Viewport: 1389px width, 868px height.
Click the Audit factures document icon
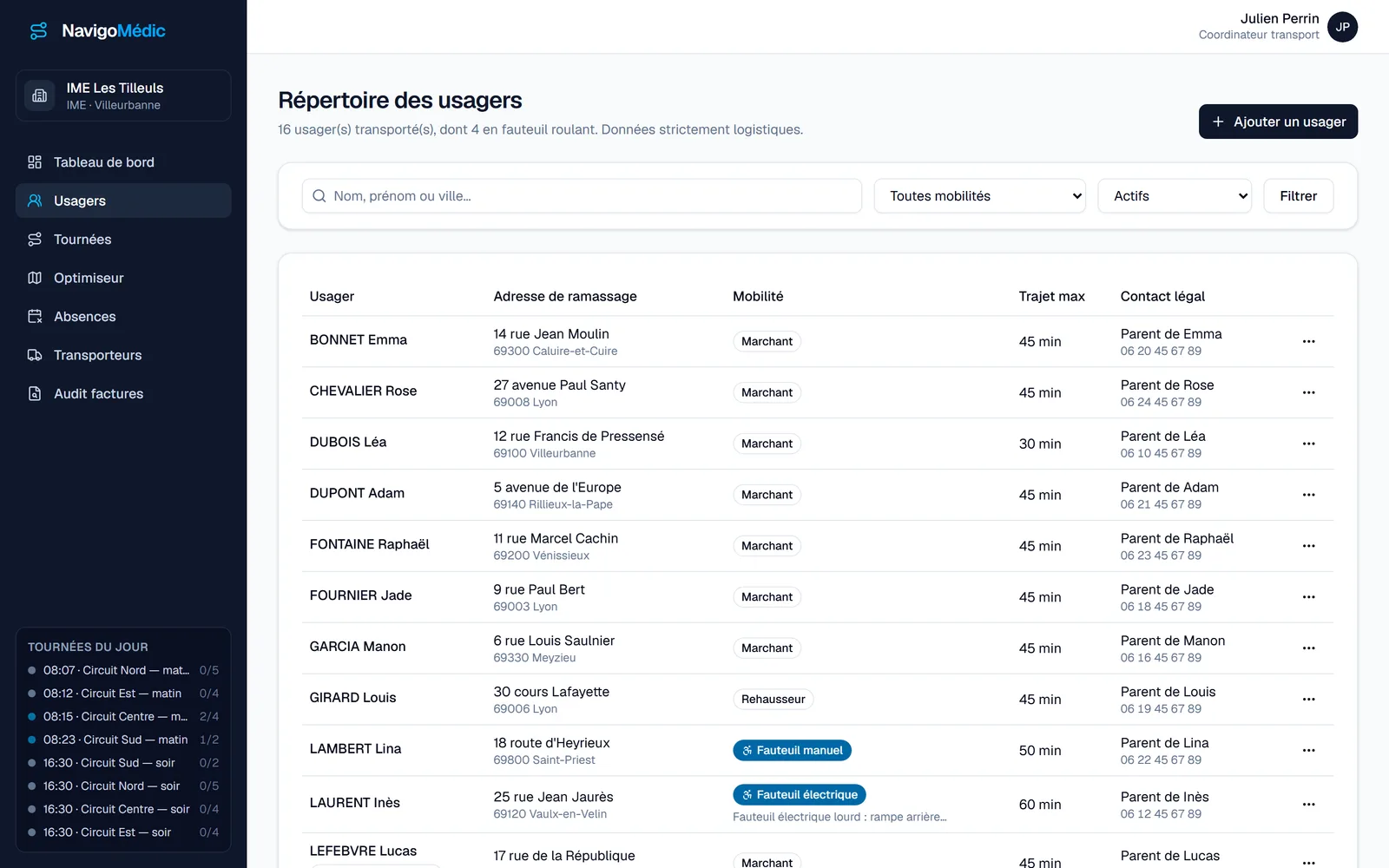point(35,393)
